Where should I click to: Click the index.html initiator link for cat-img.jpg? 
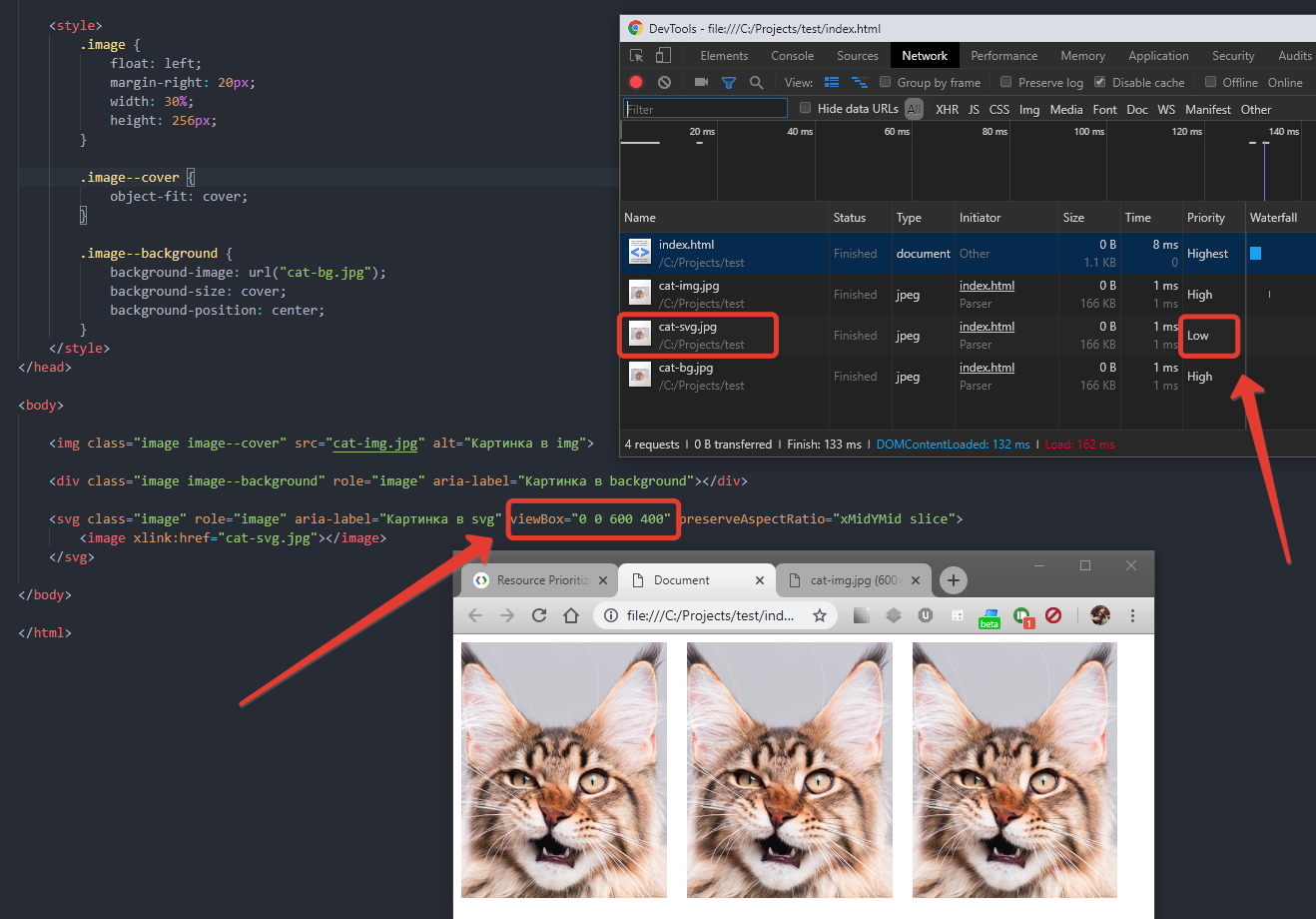pyautogui.click(x=987, y=286)
